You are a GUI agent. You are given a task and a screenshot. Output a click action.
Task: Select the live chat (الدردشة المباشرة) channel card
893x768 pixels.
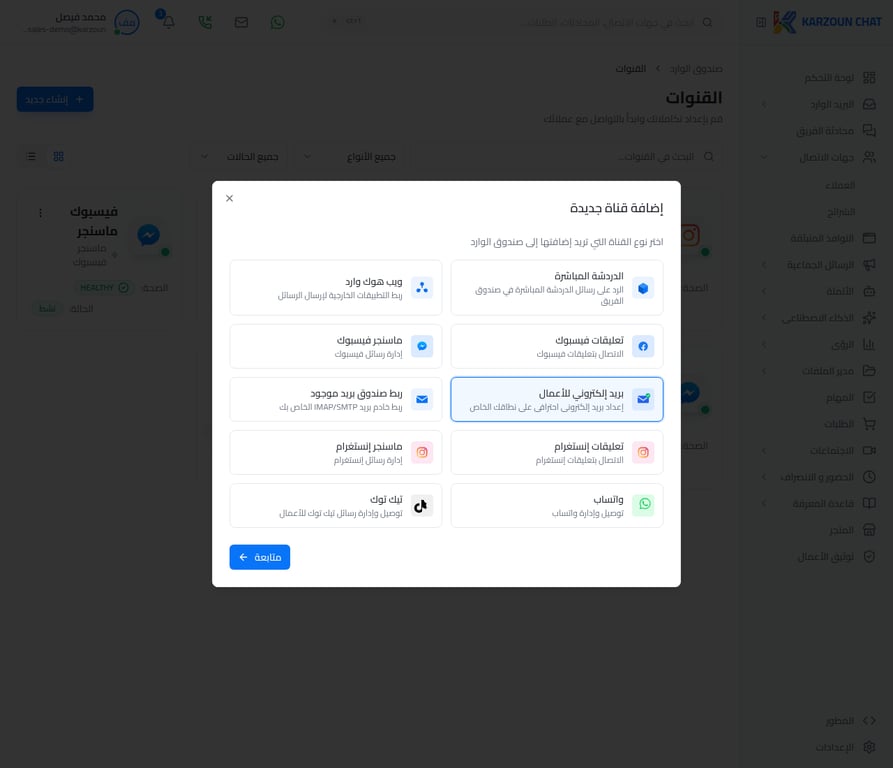coord(556,288)
